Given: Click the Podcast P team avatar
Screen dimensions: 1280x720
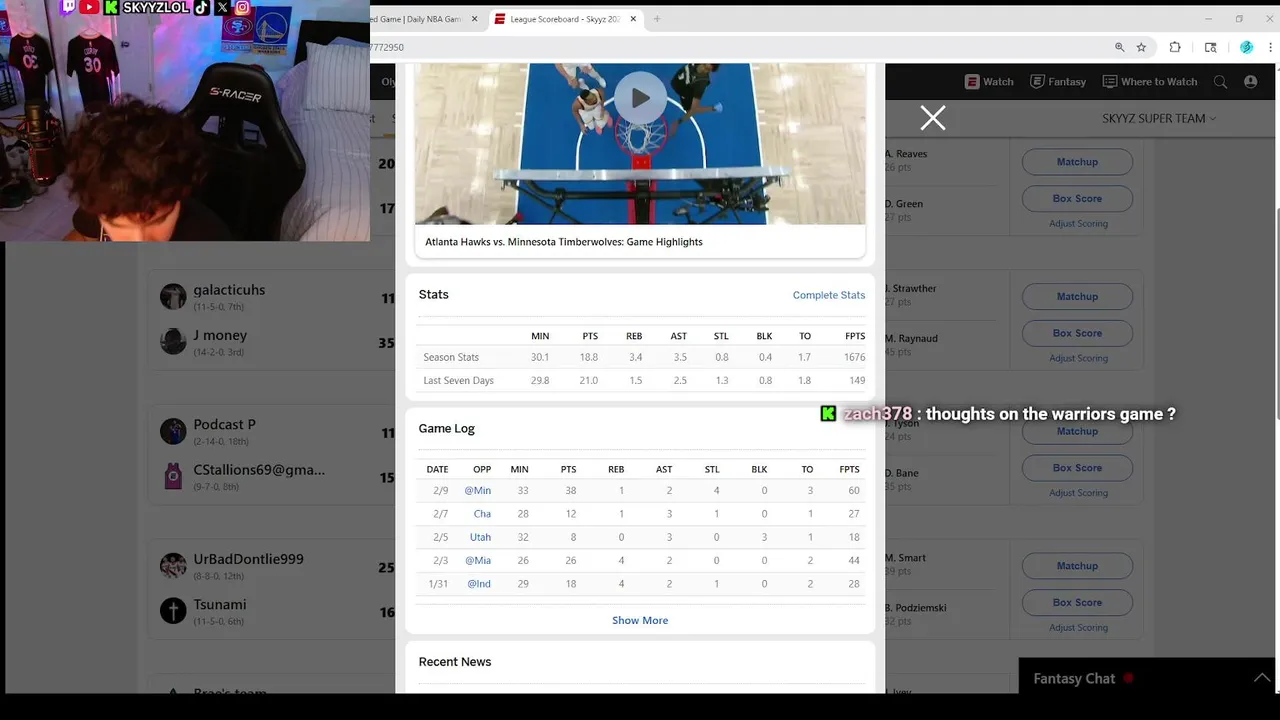Looking at the screenshot, I should [173, 431].
